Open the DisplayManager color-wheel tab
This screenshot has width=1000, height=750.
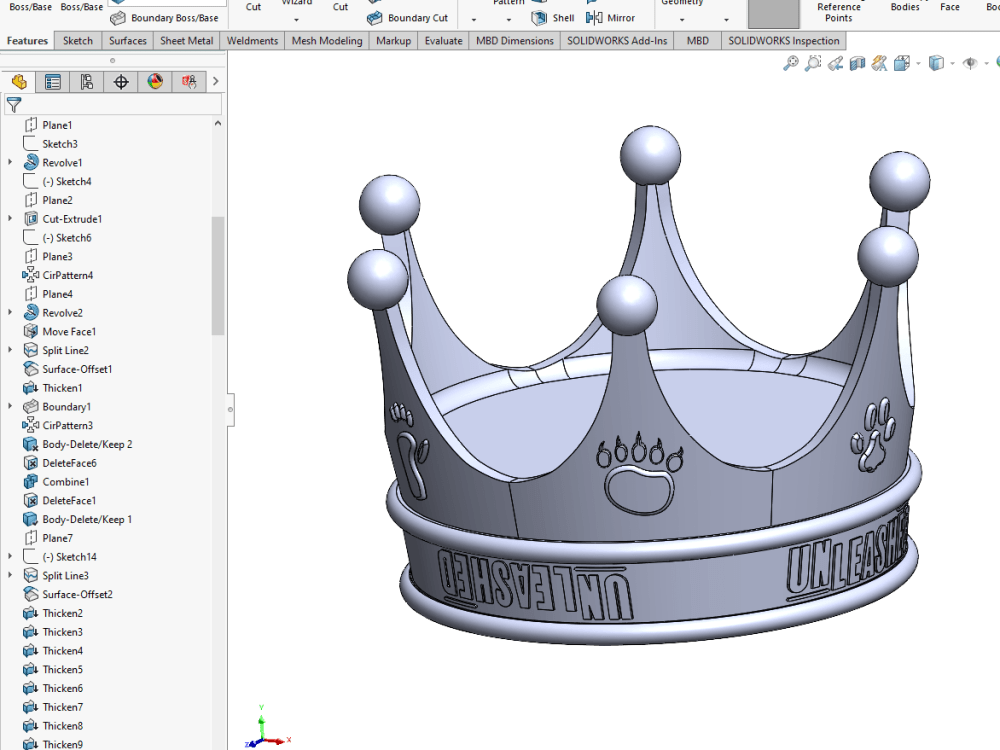[x=155, y=82]
